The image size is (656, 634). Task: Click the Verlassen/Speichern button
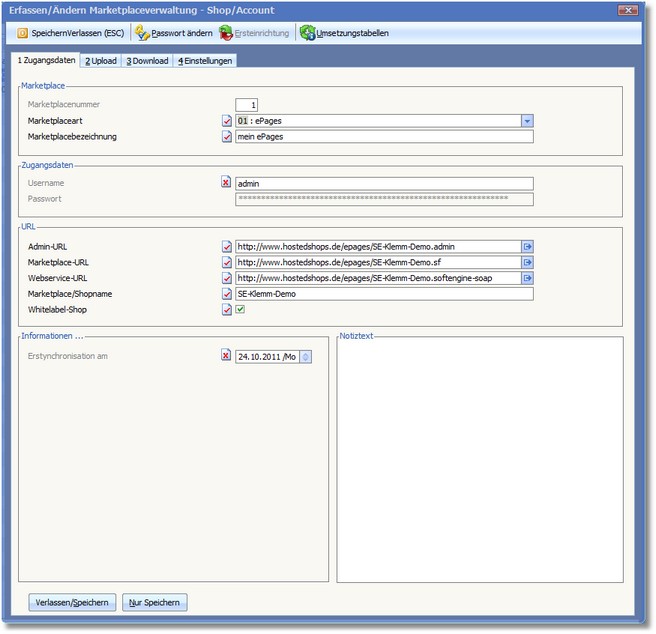point(73,602)
